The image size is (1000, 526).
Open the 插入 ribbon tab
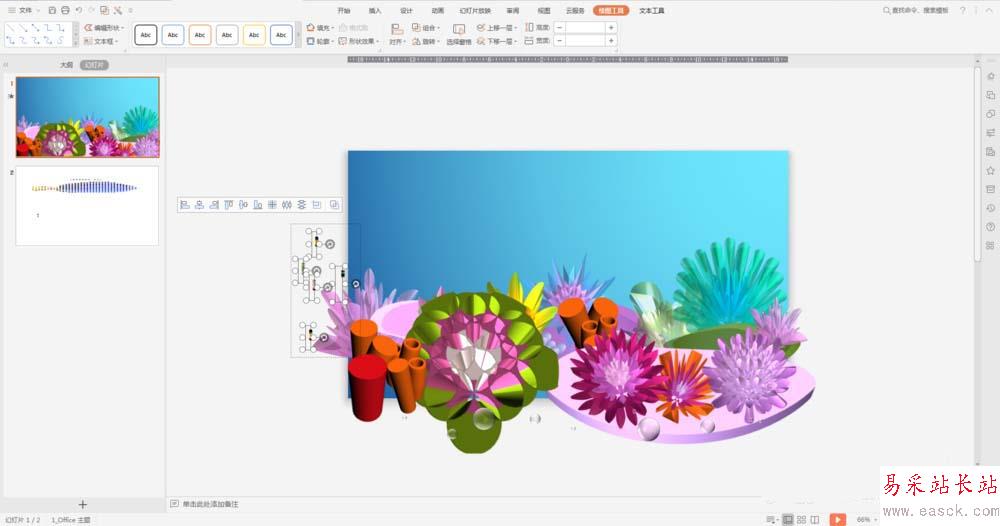pyautogui.click(x=375, y=10)
